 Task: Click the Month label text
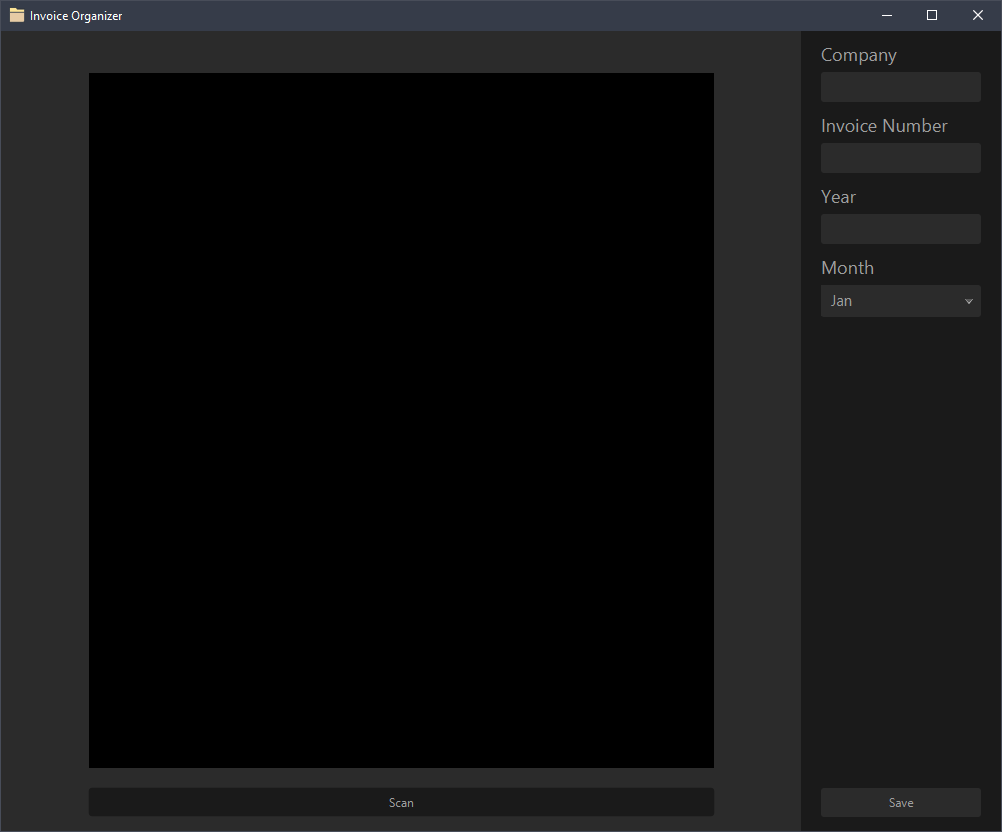(x=847, y=268)
